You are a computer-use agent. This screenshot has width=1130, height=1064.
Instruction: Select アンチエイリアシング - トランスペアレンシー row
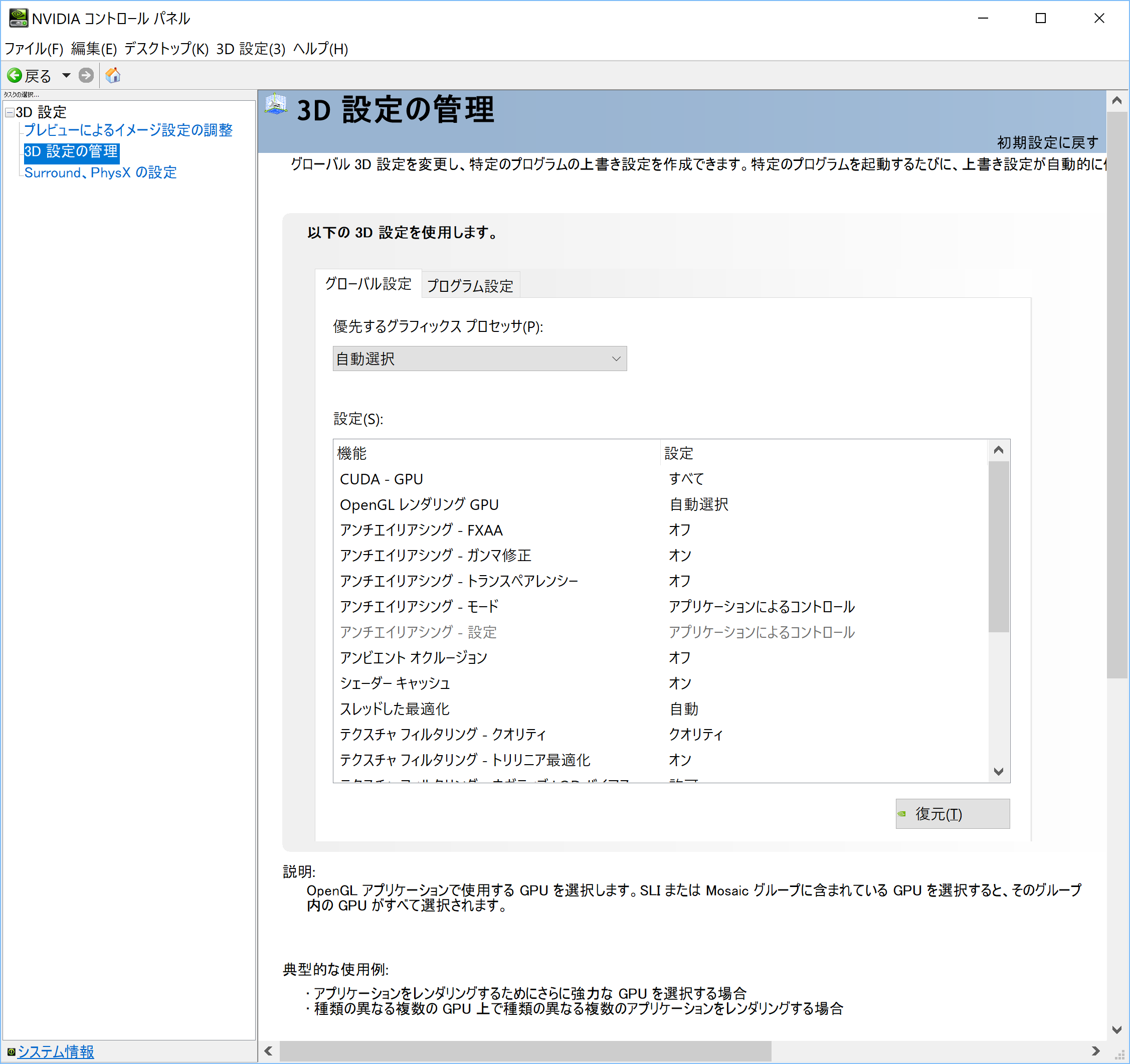pos(660,581)
